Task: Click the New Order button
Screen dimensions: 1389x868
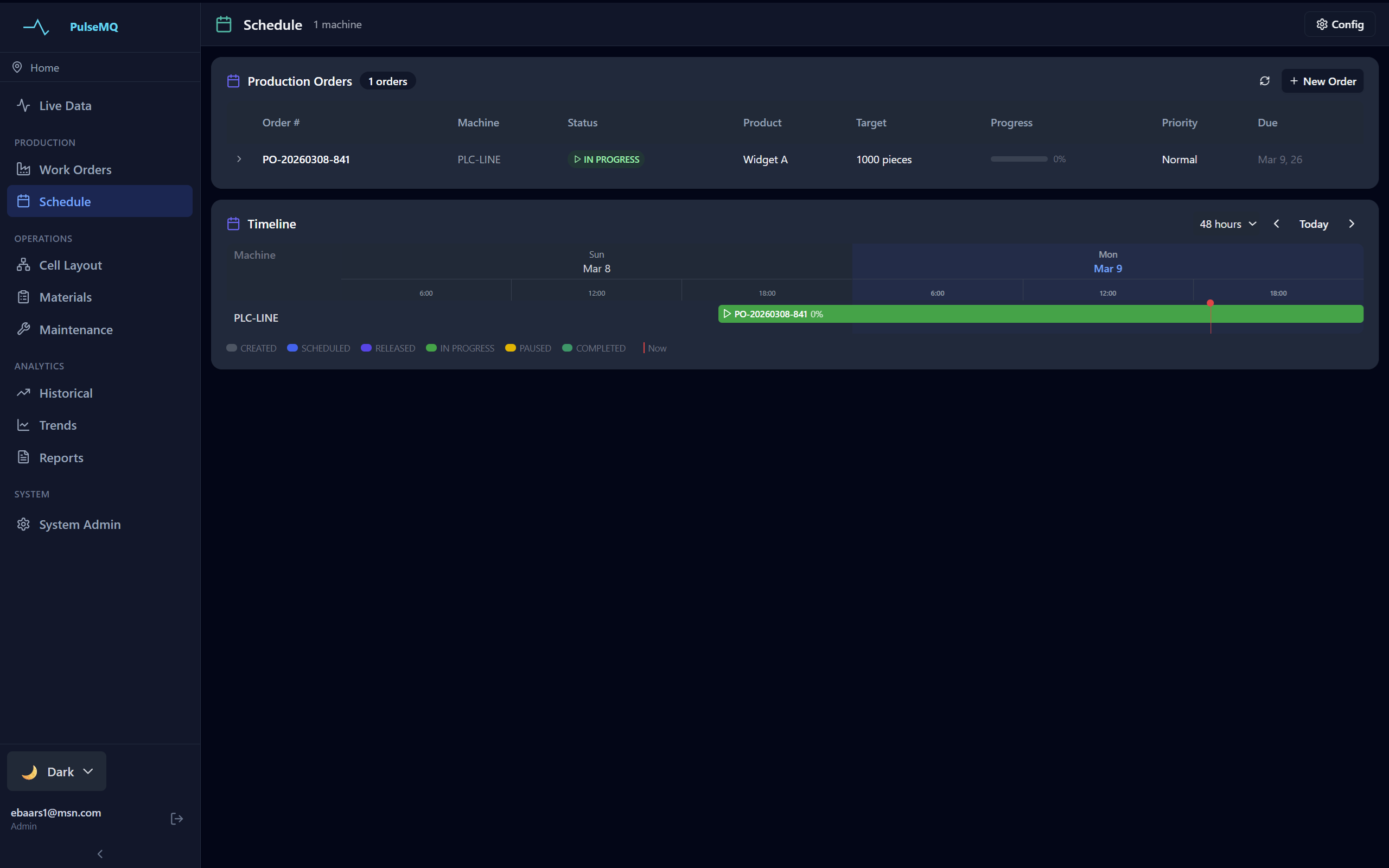Action: click(x=1322, y=81)
